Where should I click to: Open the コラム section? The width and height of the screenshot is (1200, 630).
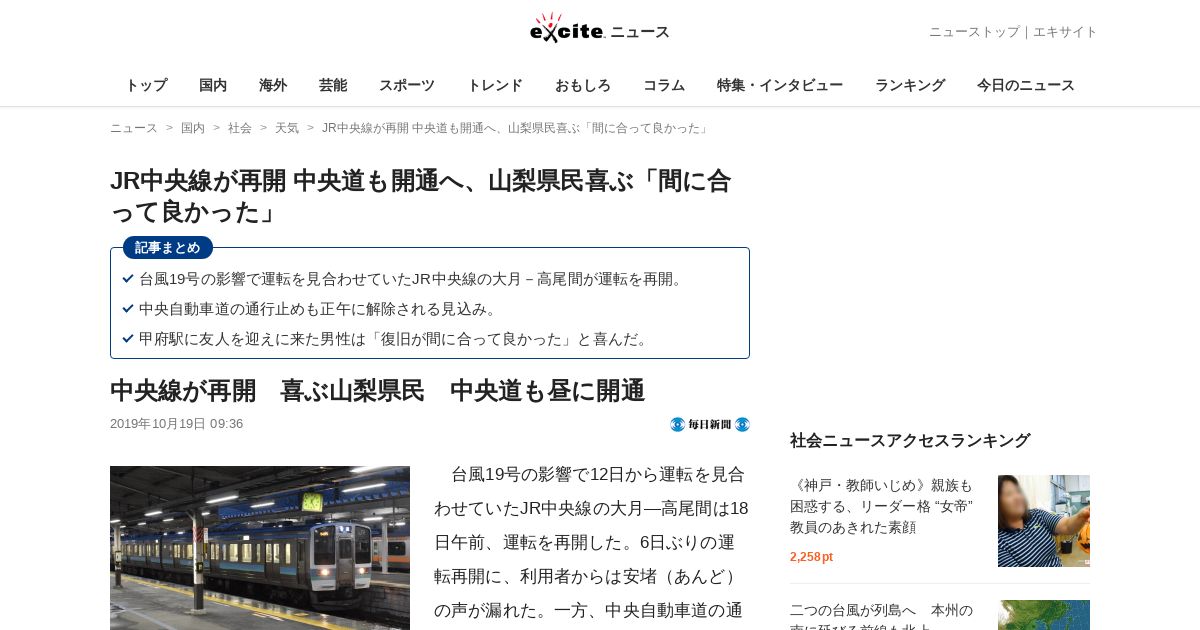(x=664, y=85)
